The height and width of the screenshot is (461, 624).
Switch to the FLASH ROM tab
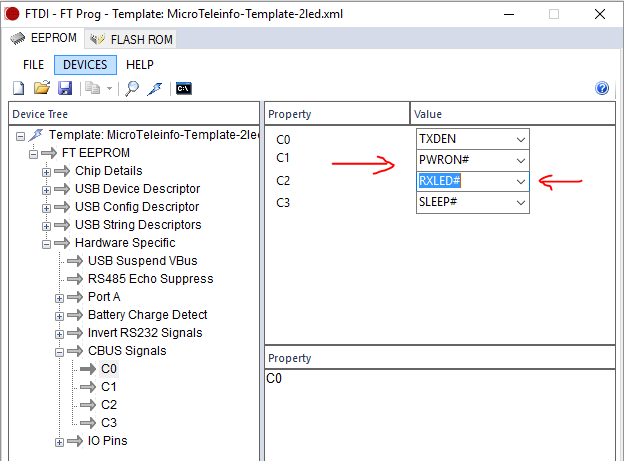click(x=131, y=39)
